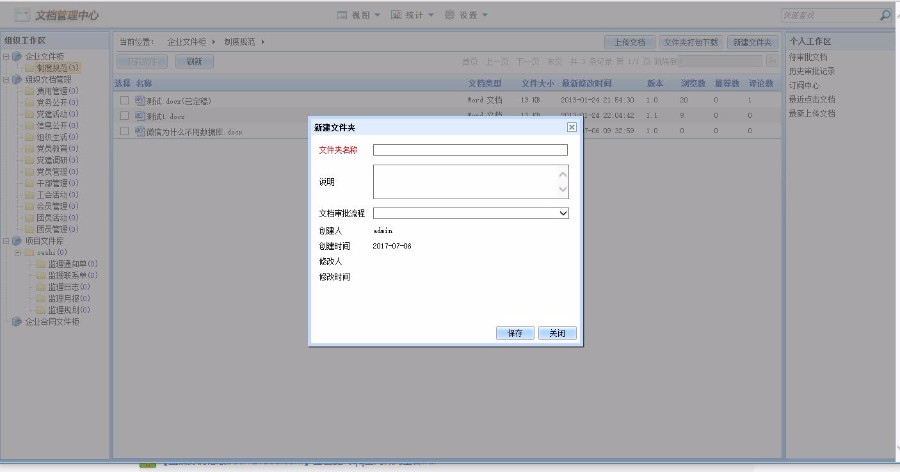Viewport: 900px width, 472px height.
Task: Select the third document row checkbox
Action: click(x=124, y=131)
